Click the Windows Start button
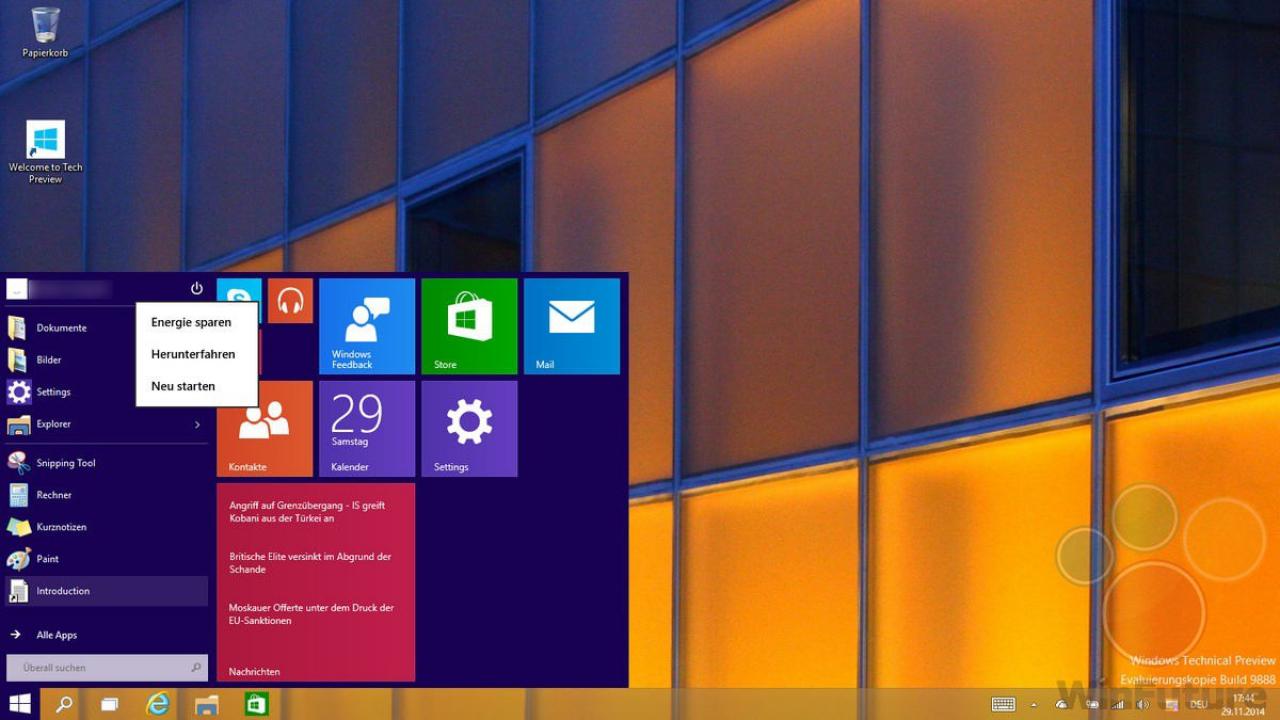Screen dimensions: 1280x720 (x=20, y=704)
